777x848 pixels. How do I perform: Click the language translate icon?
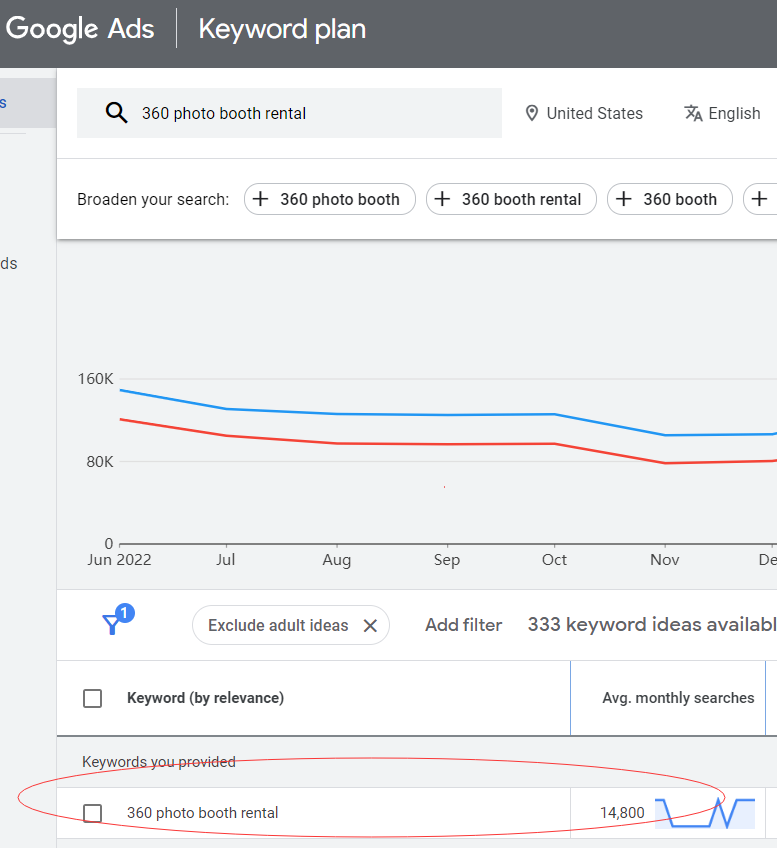(693, 113)
